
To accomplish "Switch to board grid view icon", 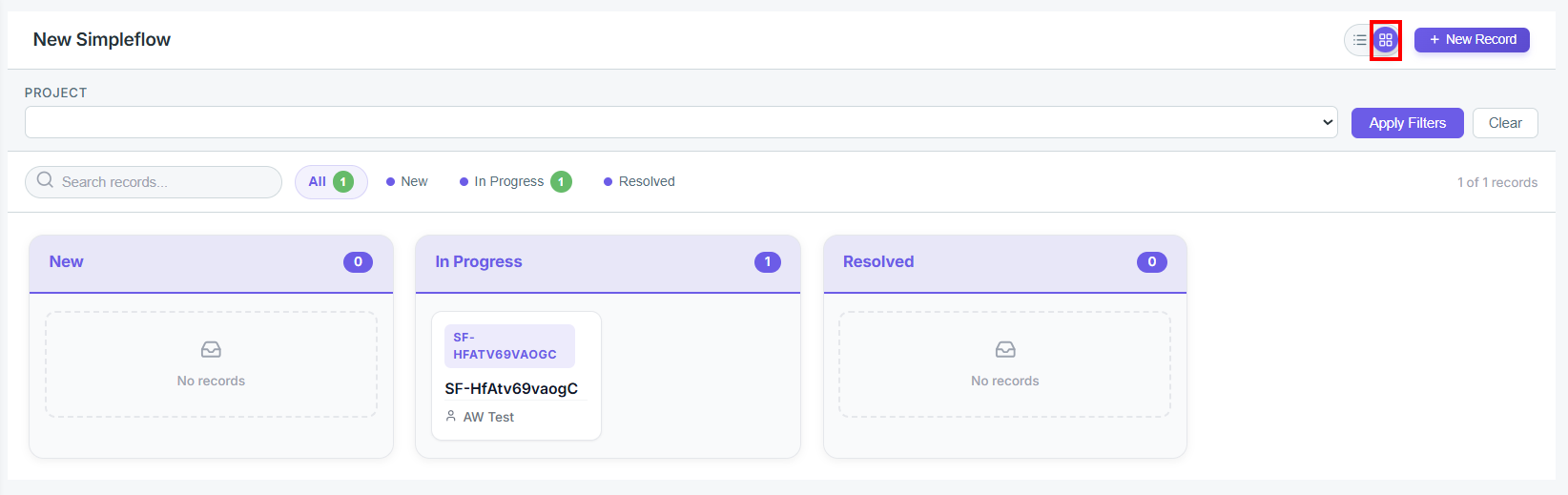I will point(1386,40).
